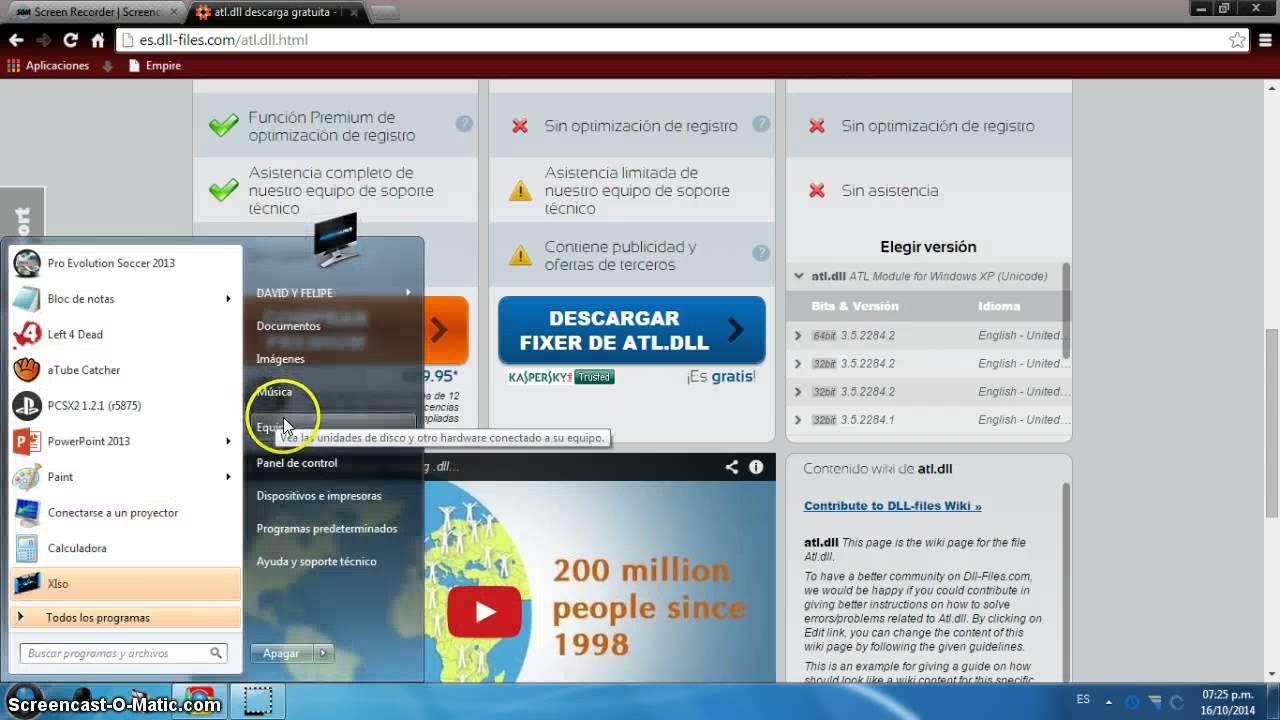The height and width of the screenshot is (720, 1280).
Task: Click help icon beside middle Sin optimización de registro
Action: pyautogui.click(x=761, y=124)
